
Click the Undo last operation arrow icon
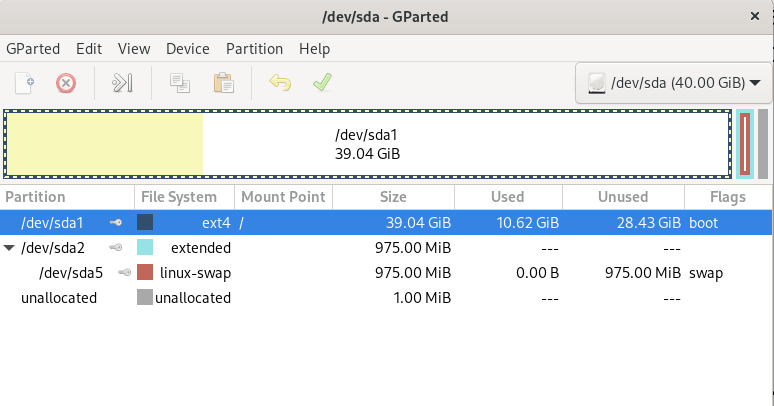point(280,83)
